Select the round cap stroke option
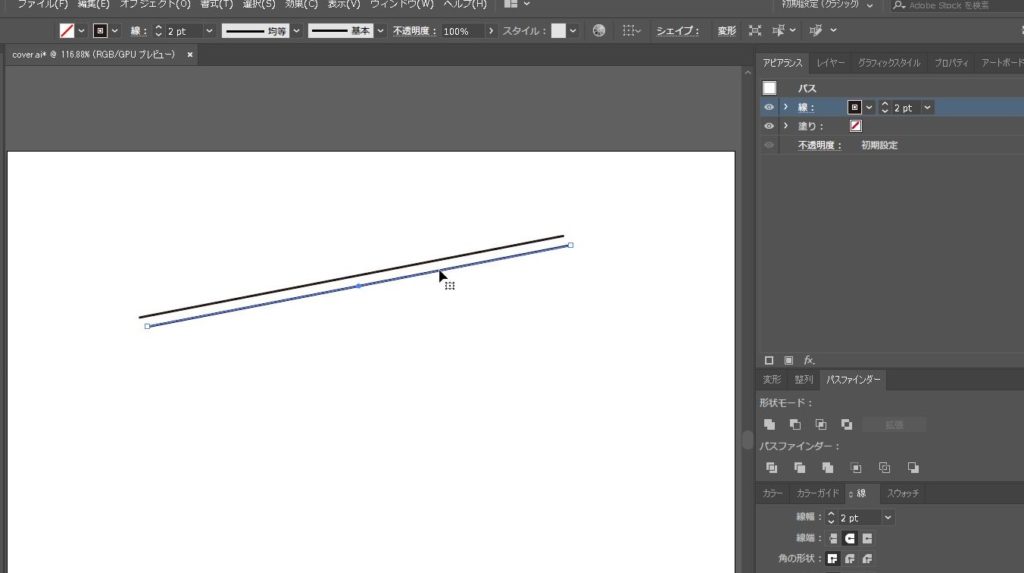Screen dimensions: 1024x573 click(x=850, y=538)
